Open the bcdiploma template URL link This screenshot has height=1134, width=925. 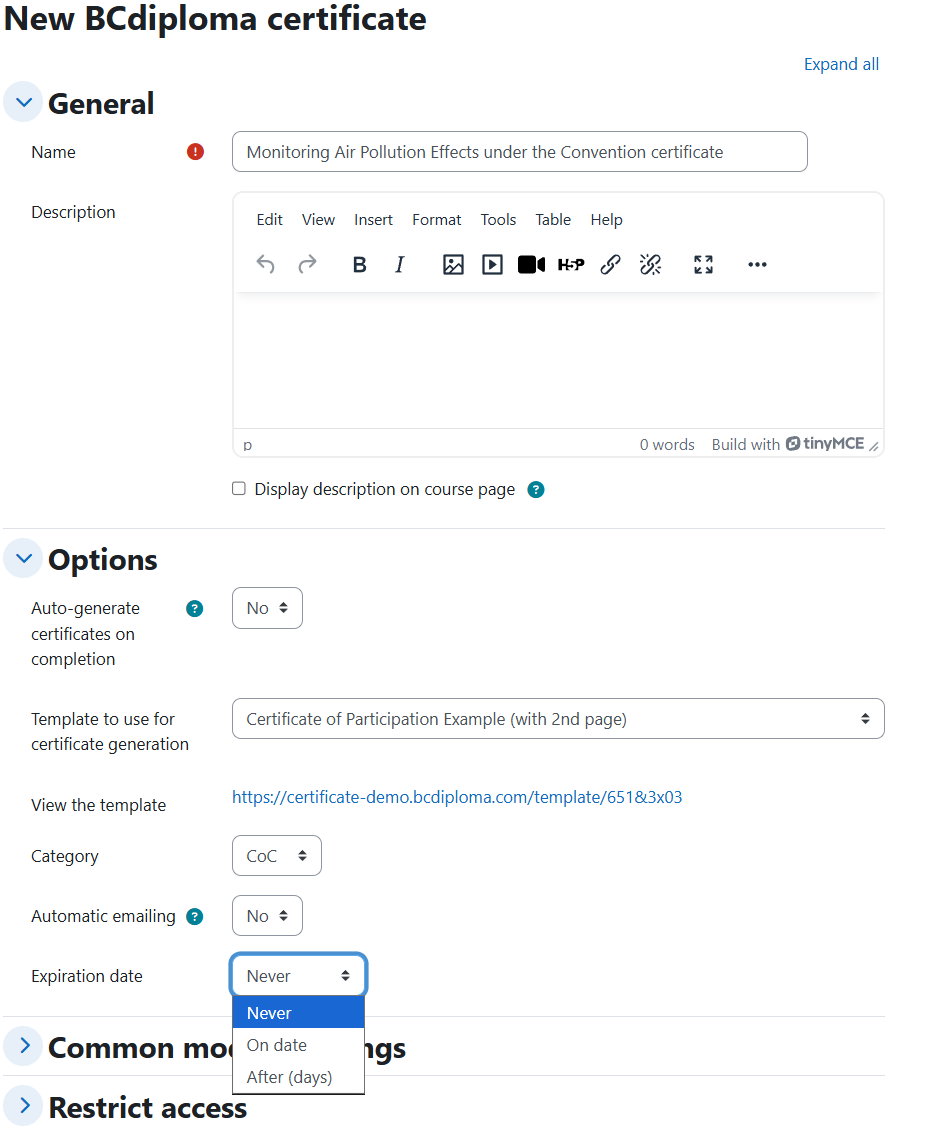coord(457,797)
